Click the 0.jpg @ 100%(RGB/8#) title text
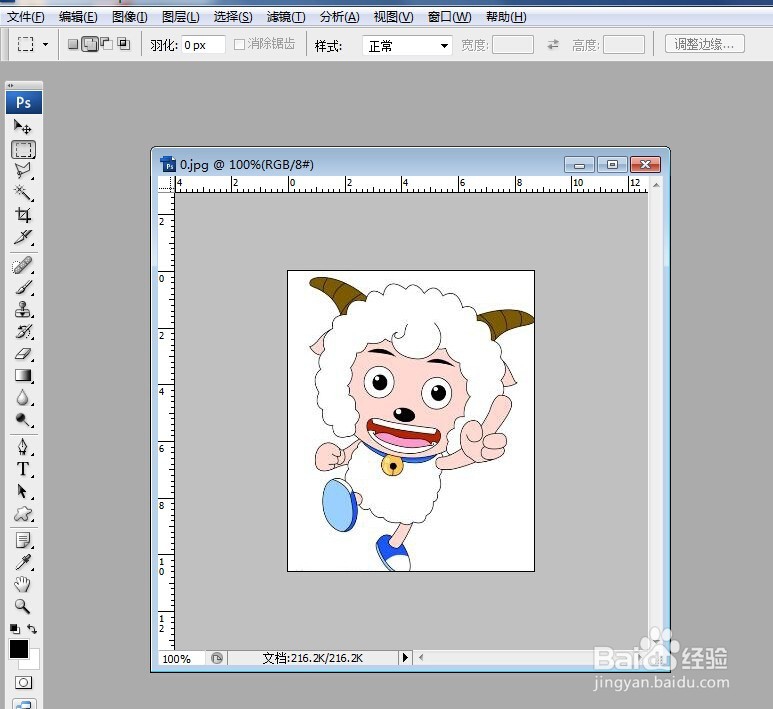 [246, 165]
